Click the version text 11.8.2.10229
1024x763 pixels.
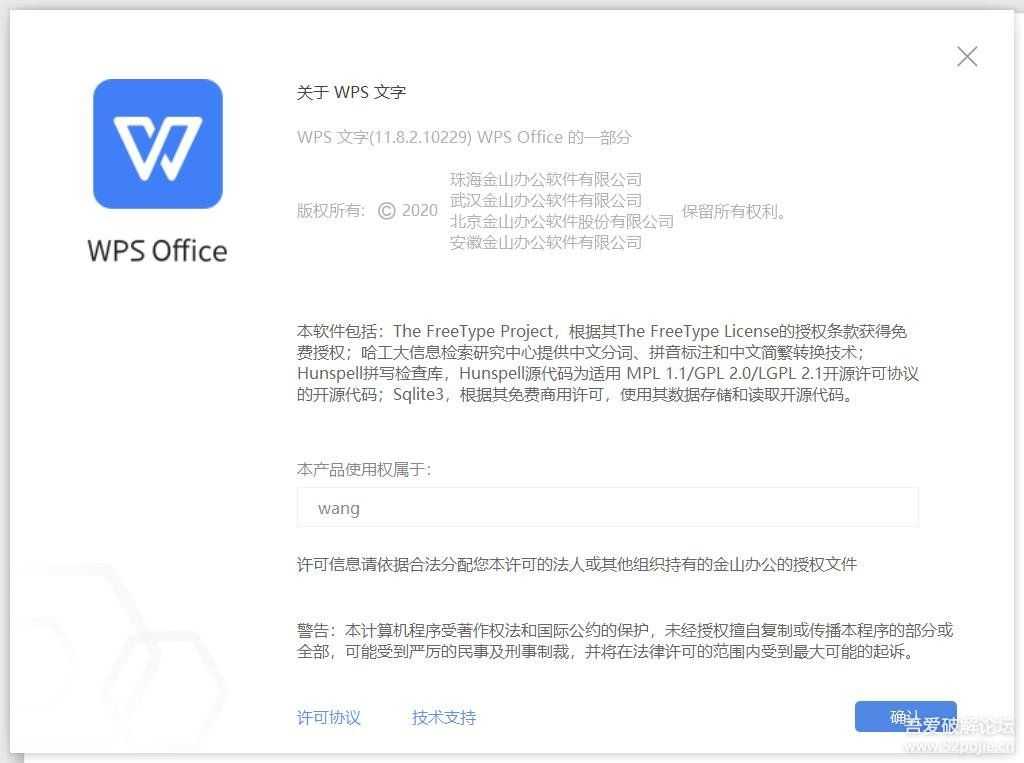(420, 137)
